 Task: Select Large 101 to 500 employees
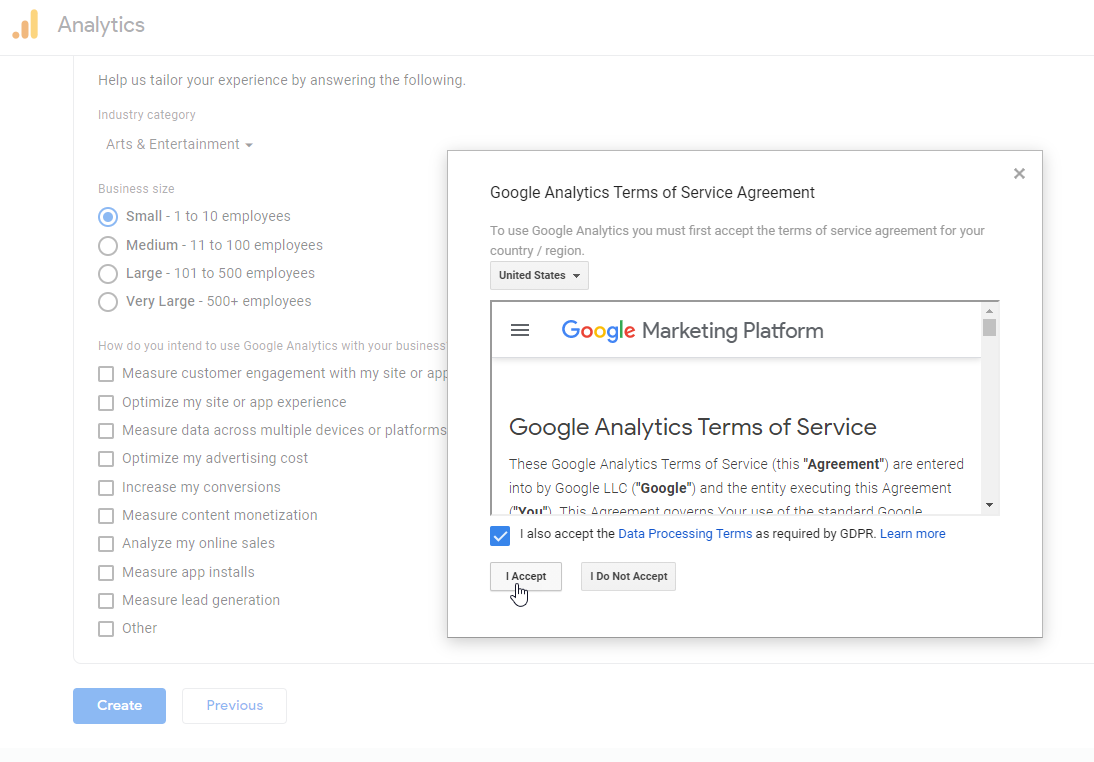pos(107,274)
